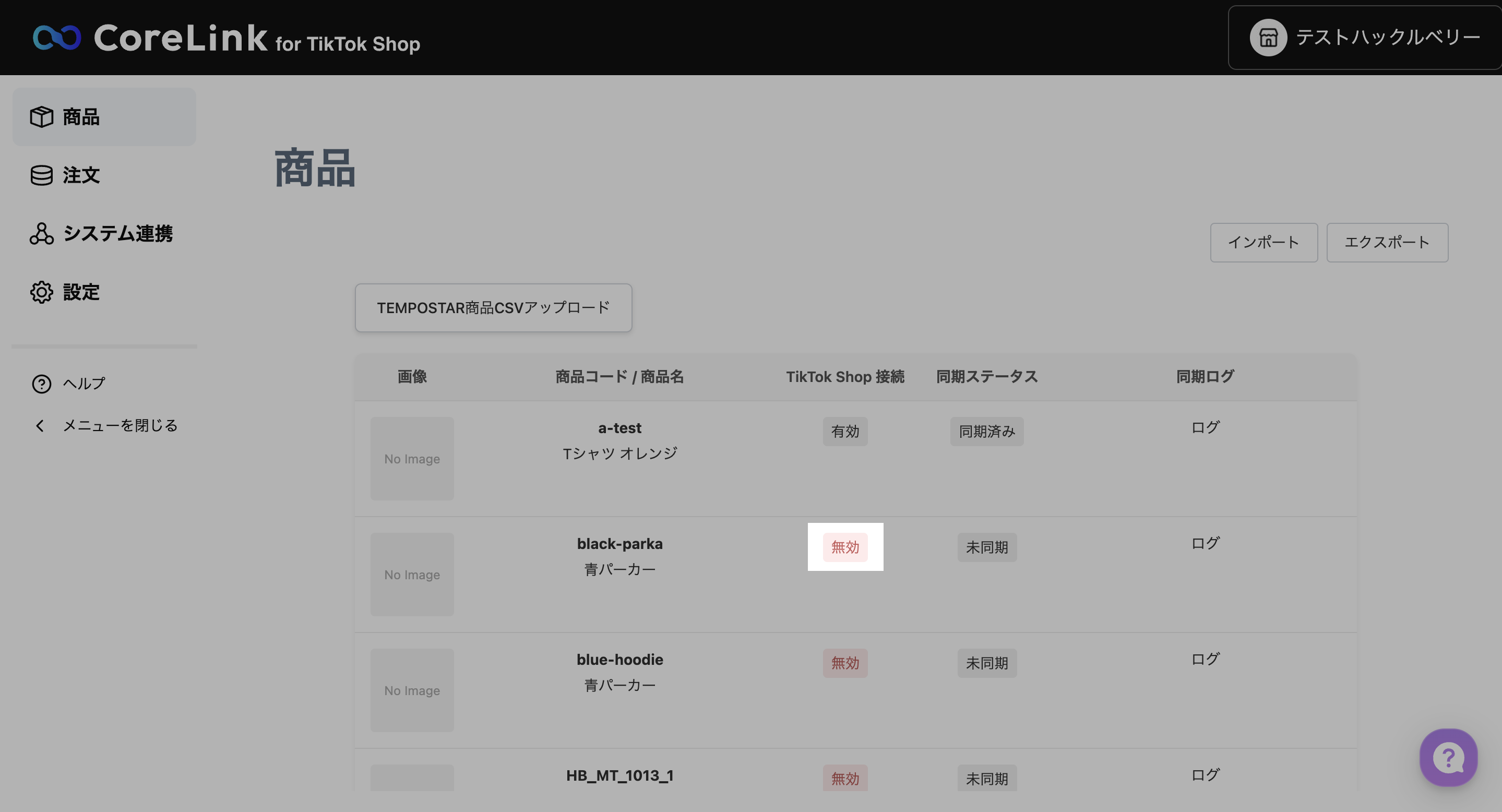Click the インポート button
Viewport: 1502px width, 812px height.
(1263, 243)
